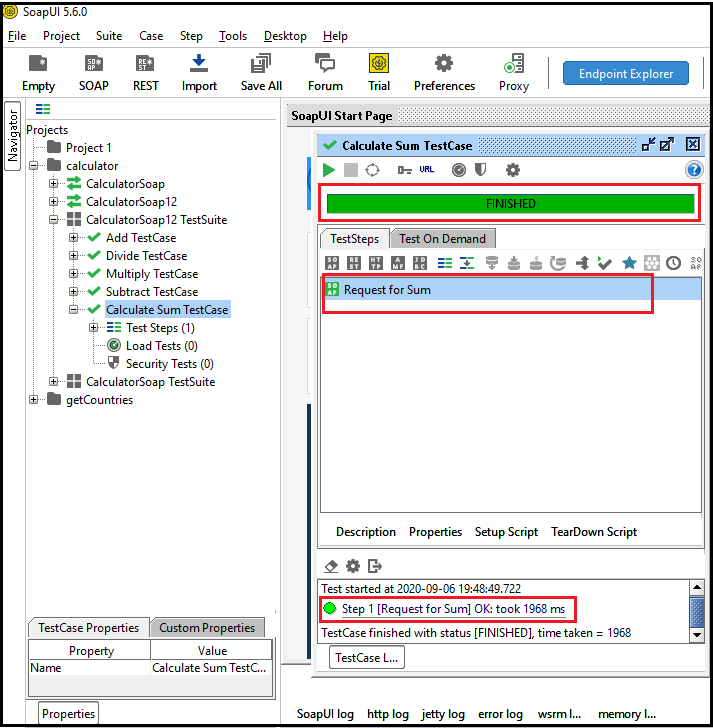Click the navigator list view icon
This screenshot has width=713, height=728.
[x=43, y=109]
